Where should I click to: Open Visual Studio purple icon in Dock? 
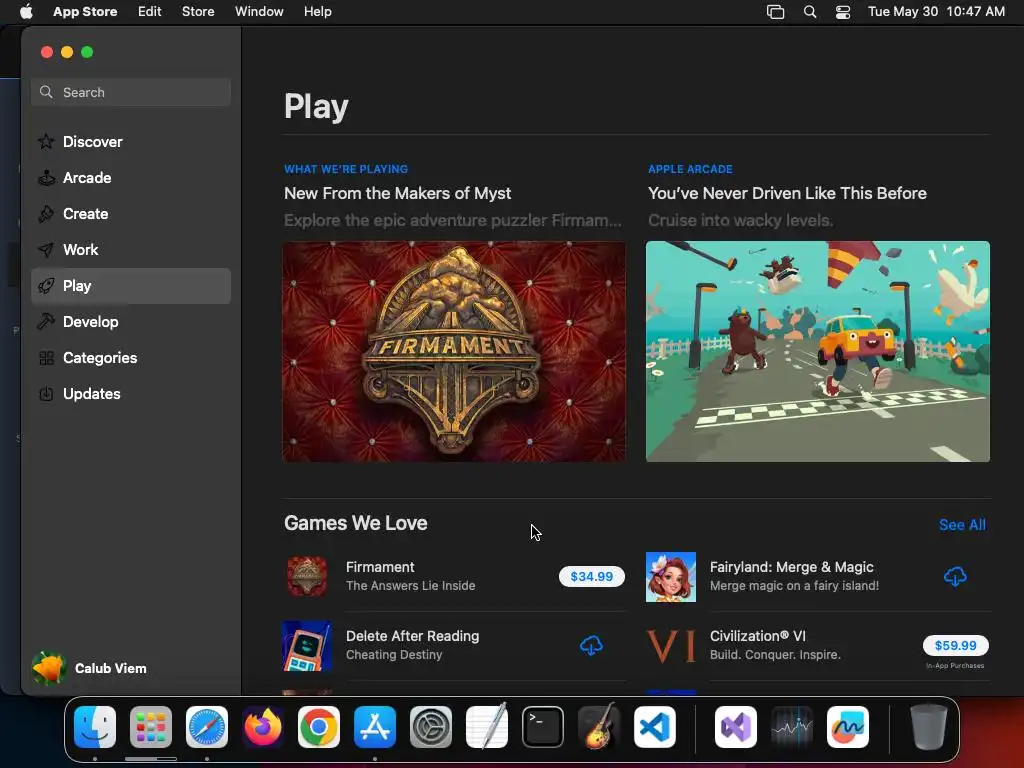click(736, 727)
